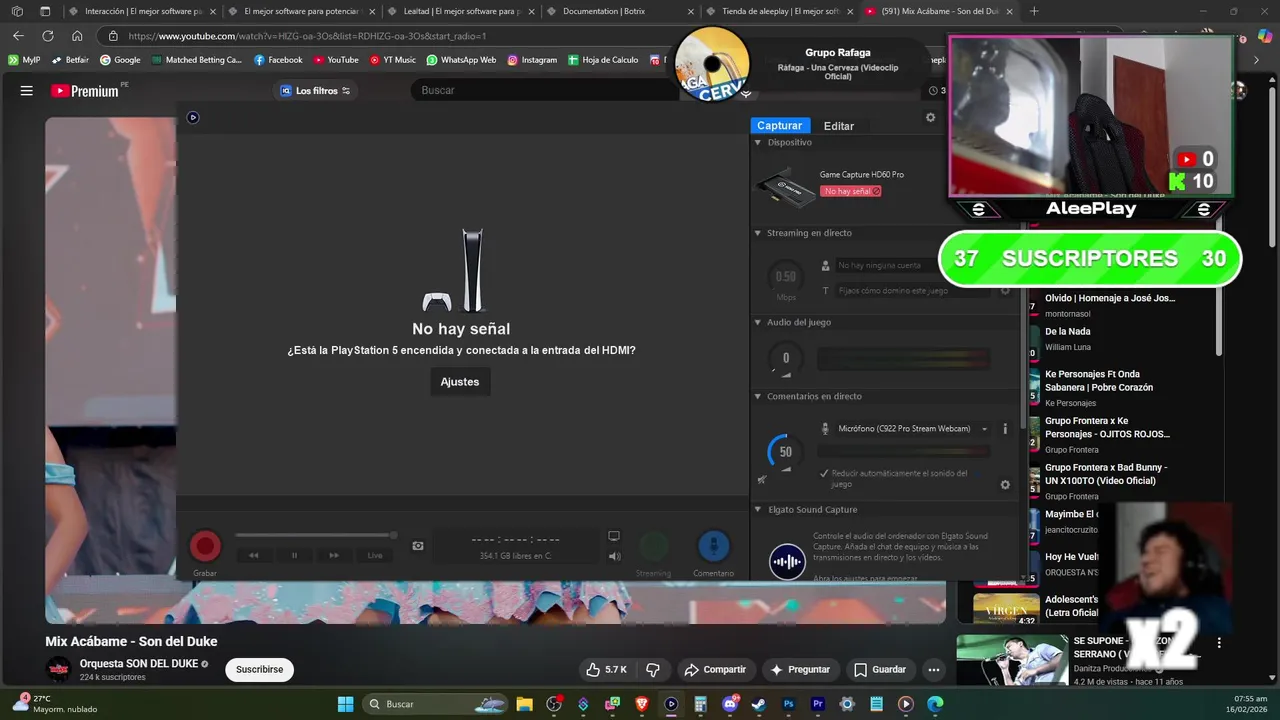This screenshot has width=1280, height=720.
Task: Click the Suscribirse button
Action: pyautogui.click(x=259, y=669)
